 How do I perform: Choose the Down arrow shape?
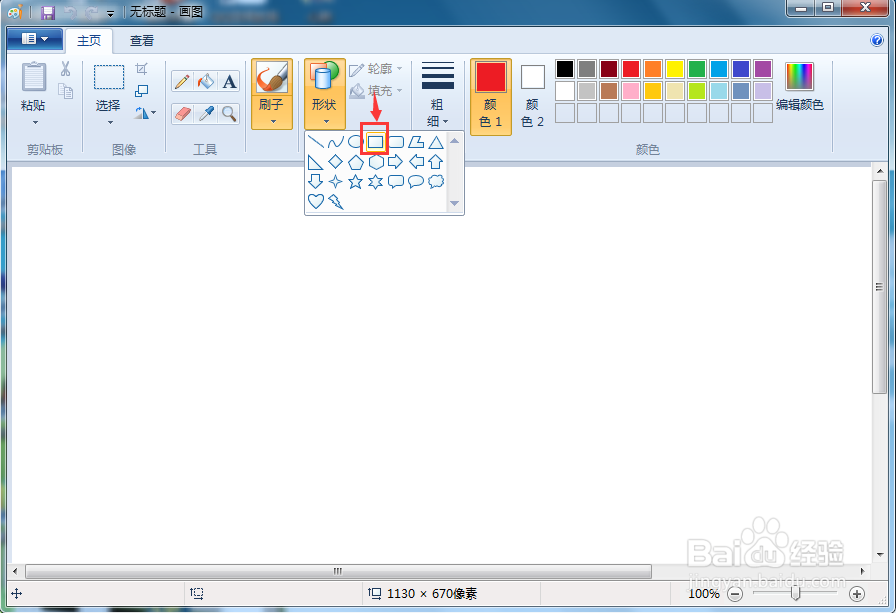(315, 182)
